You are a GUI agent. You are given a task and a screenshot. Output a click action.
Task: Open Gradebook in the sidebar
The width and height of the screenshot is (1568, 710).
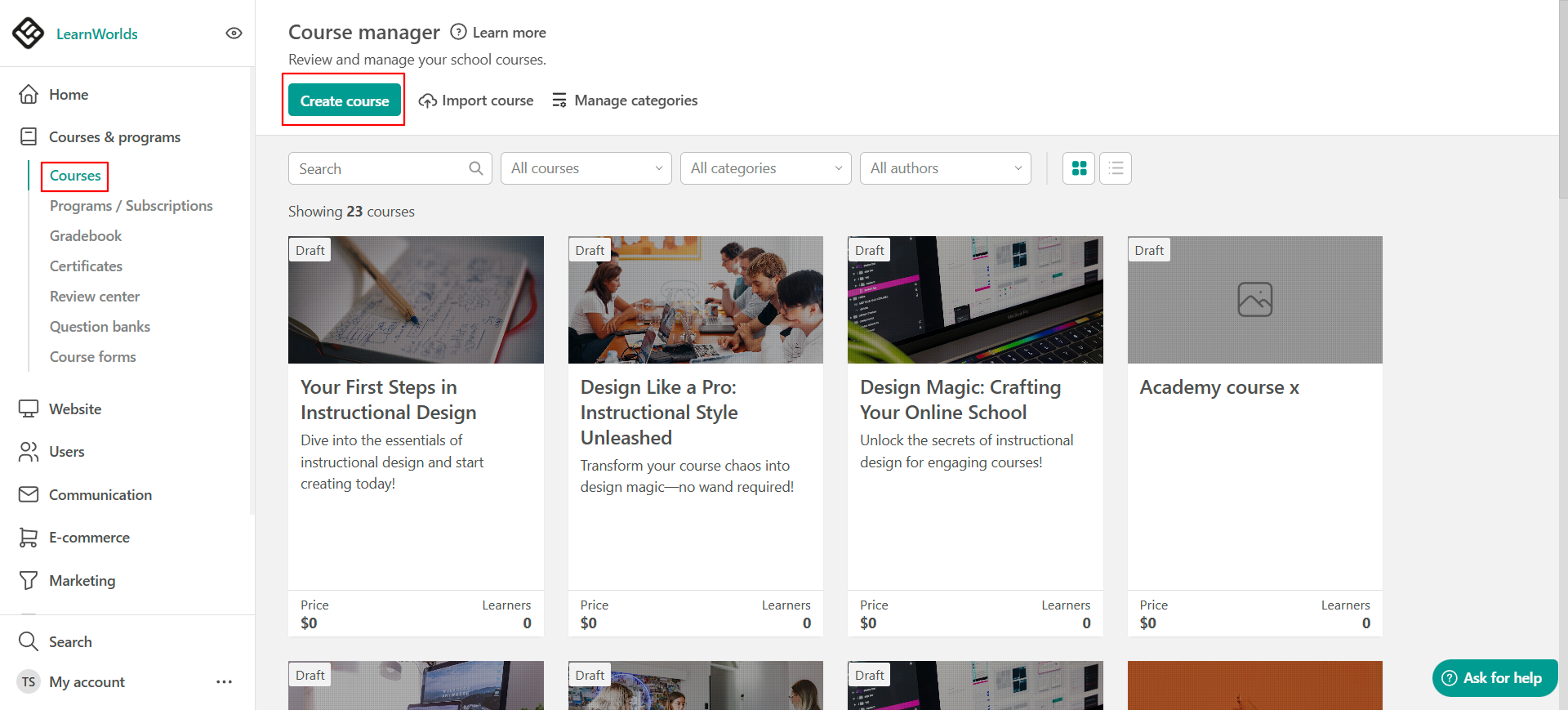[86, 236]
